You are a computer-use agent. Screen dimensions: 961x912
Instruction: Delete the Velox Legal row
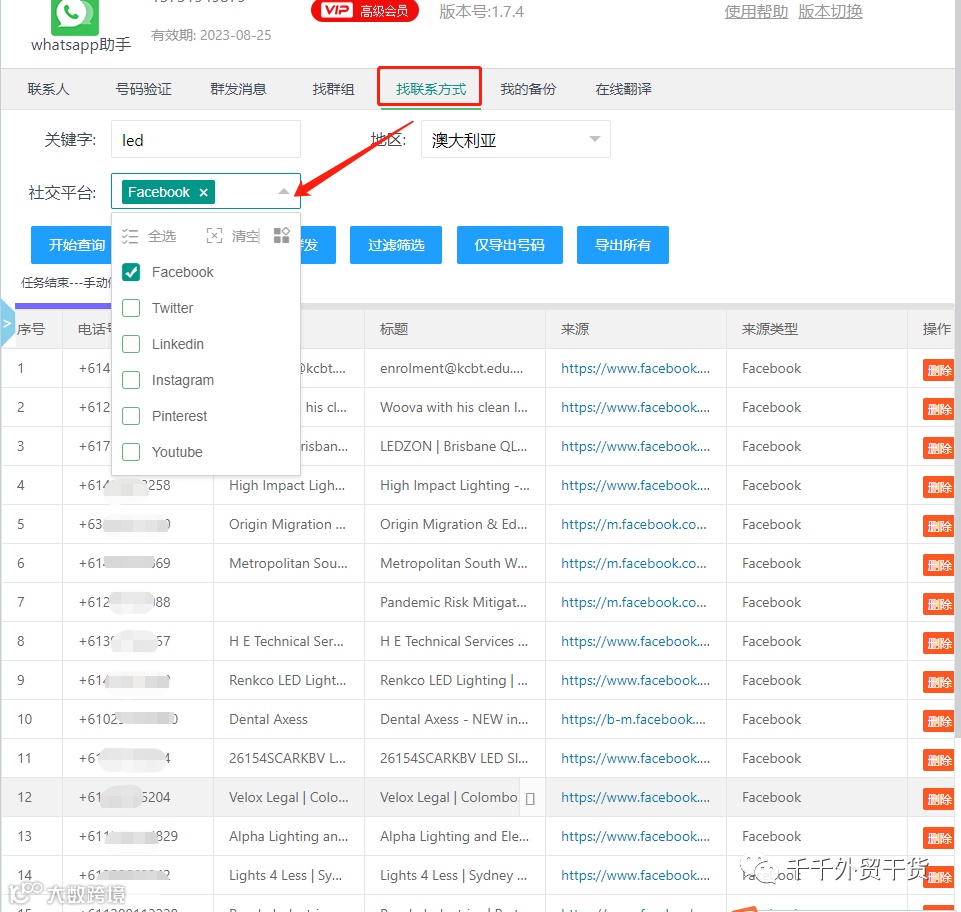939,799
